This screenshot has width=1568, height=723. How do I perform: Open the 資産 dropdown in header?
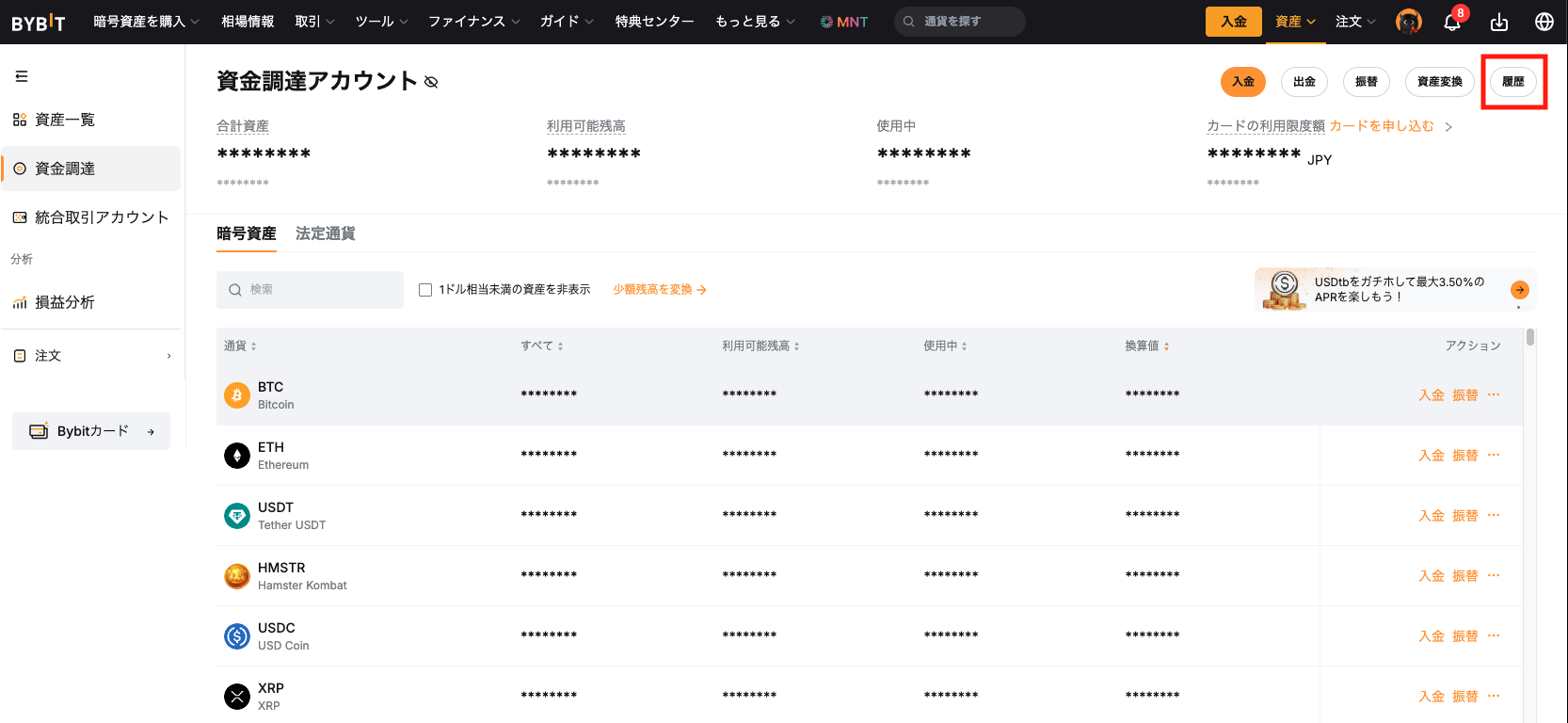[1295, 22]
